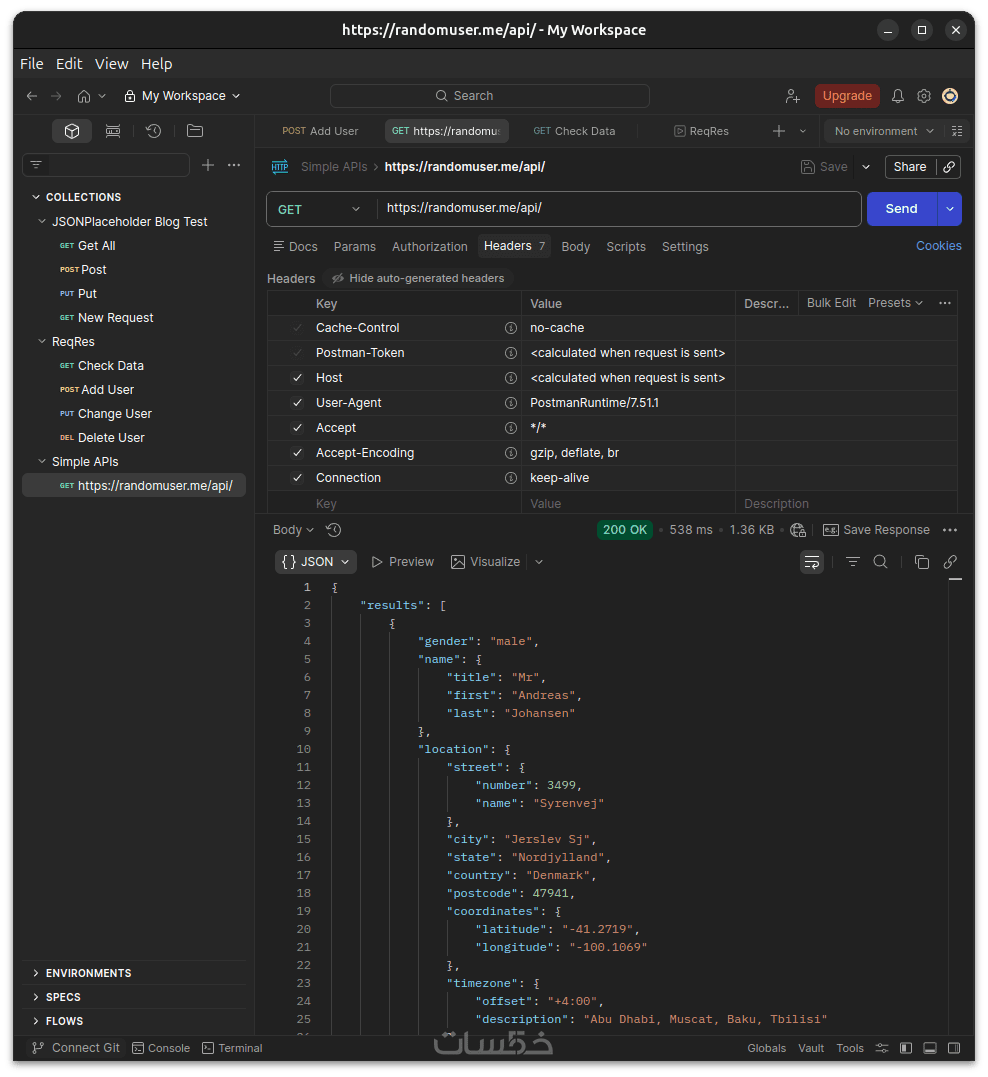Open the Collections sidebar icon
Image resolution: width=988 pixels, height=1077 pixels.
[72, 131]
